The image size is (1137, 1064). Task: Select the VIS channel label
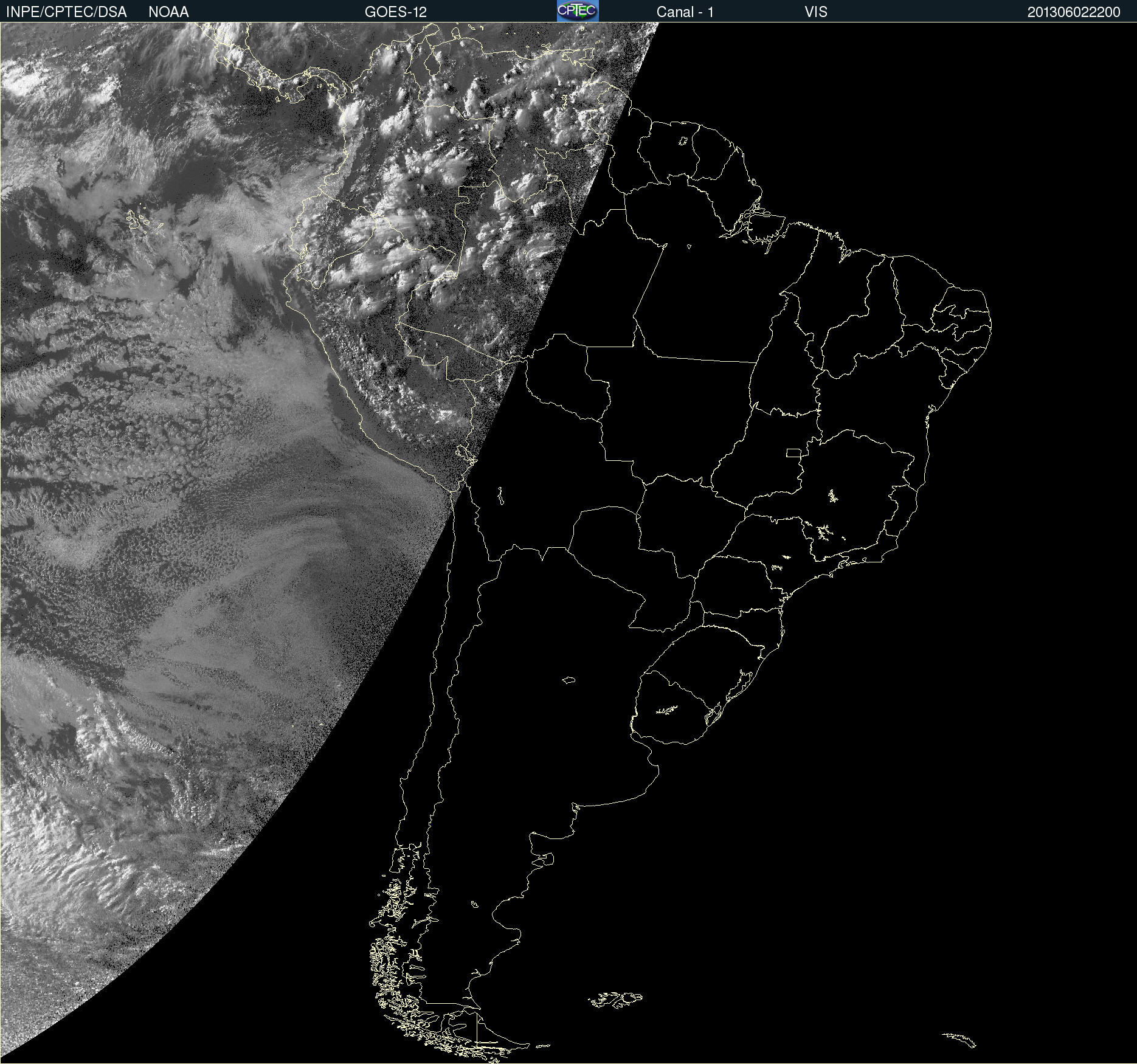[x=815, y=12]
